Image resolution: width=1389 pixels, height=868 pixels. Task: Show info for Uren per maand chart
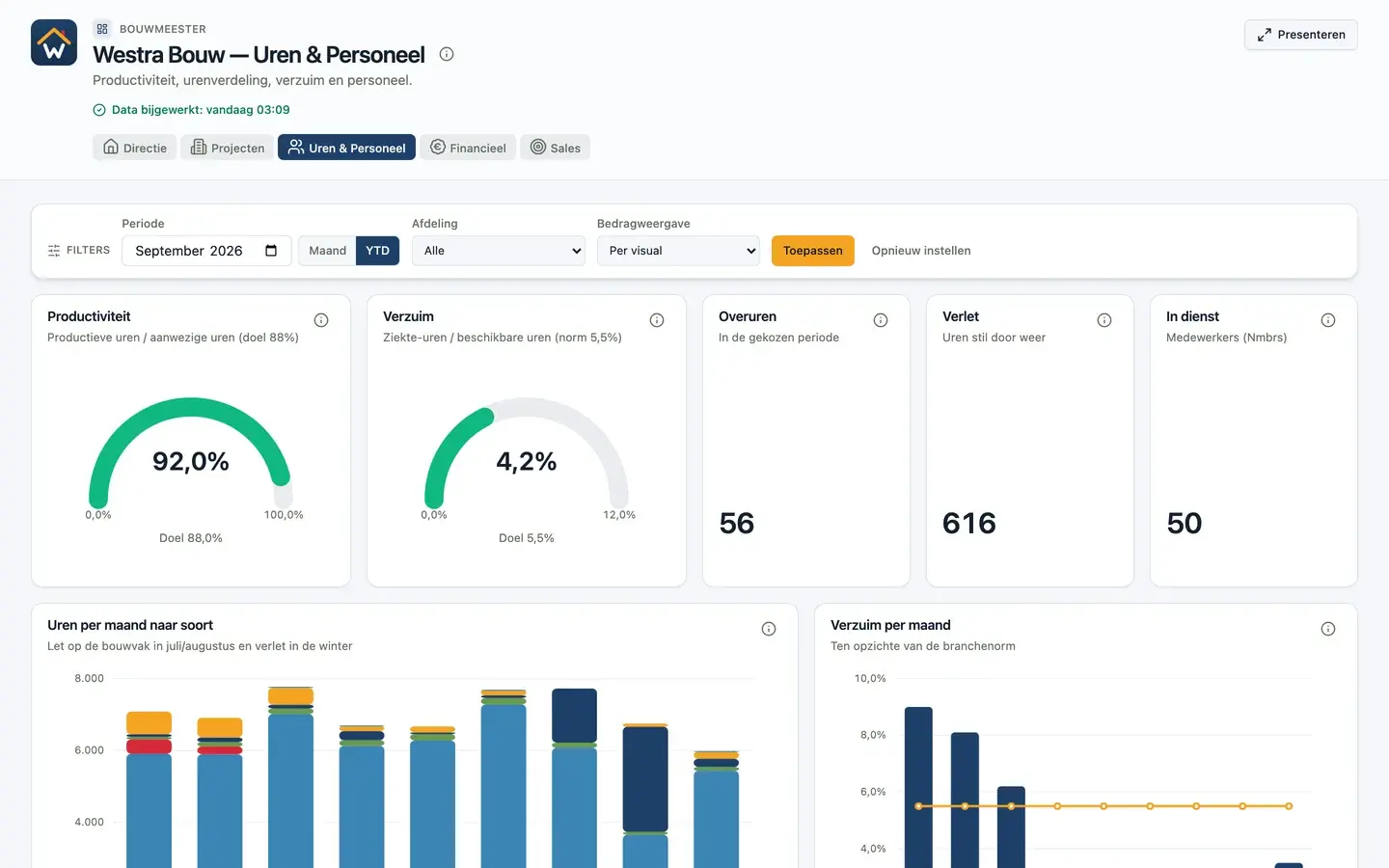click(x=769, y=629)
